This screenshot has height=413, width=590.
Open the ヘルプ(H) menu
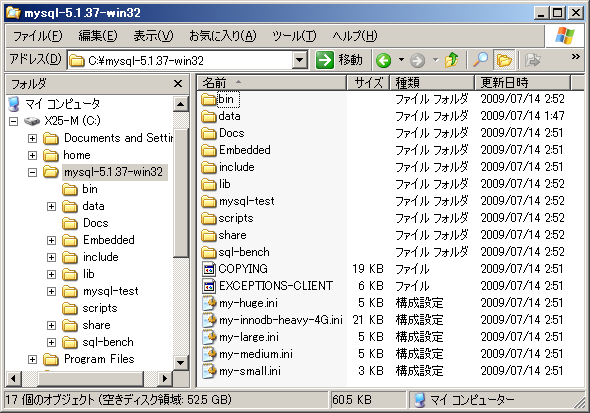point(354,36)
